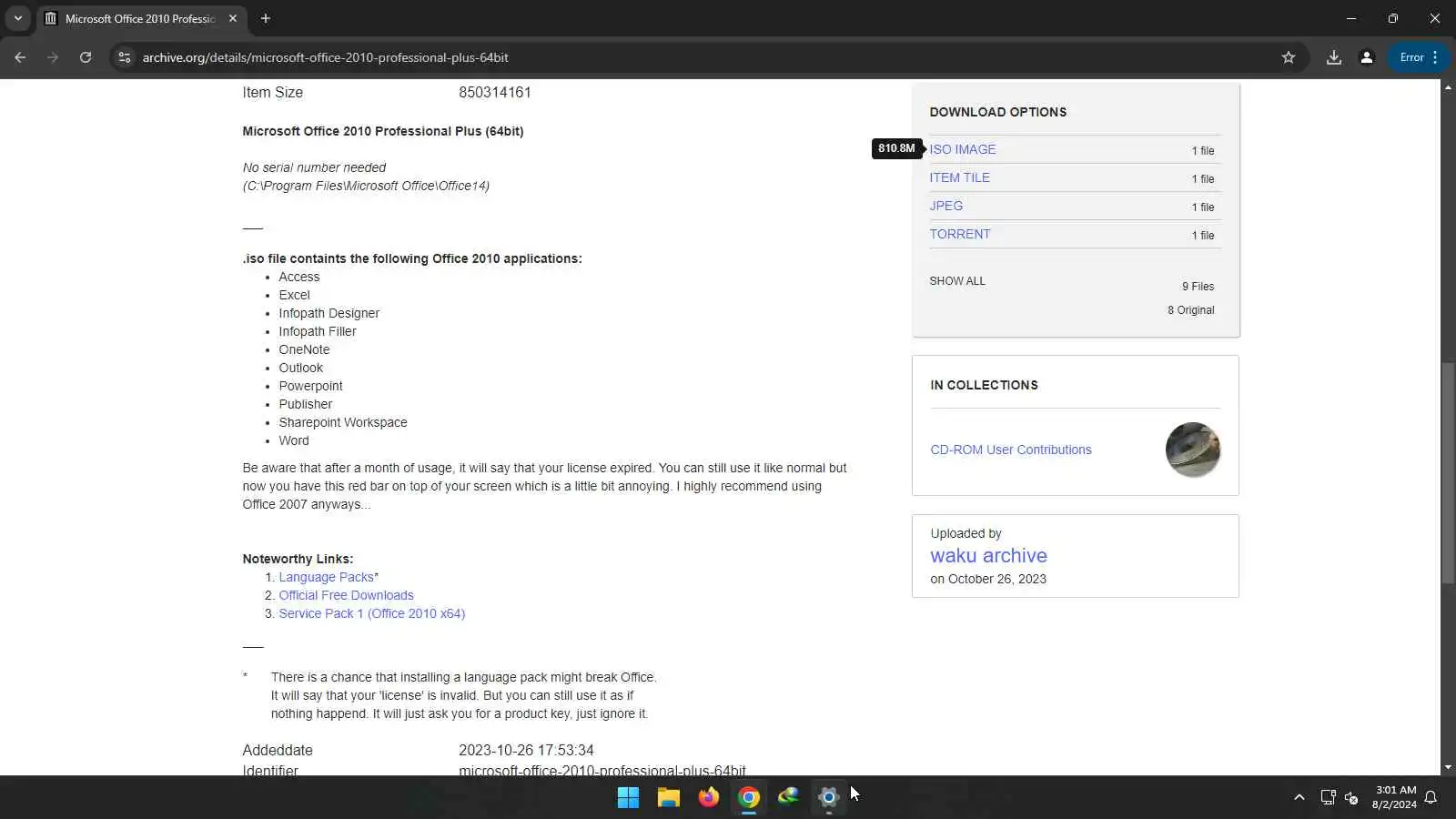Open Internet Download Manager from taskbar

(788, 797)
